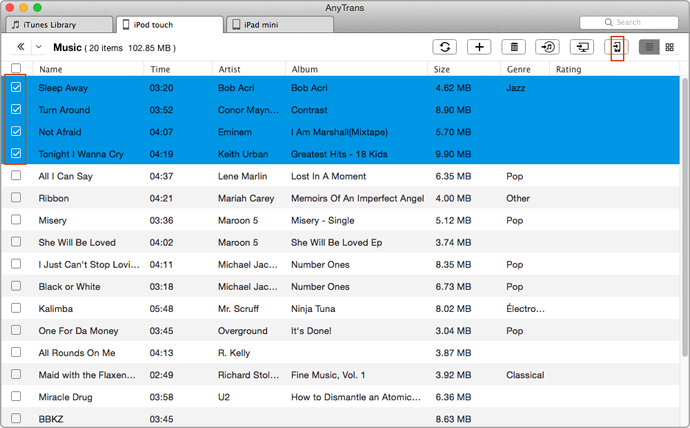690x428 pixels.
Task: Check the Misery song checkbox
Action: click(16, 219)
